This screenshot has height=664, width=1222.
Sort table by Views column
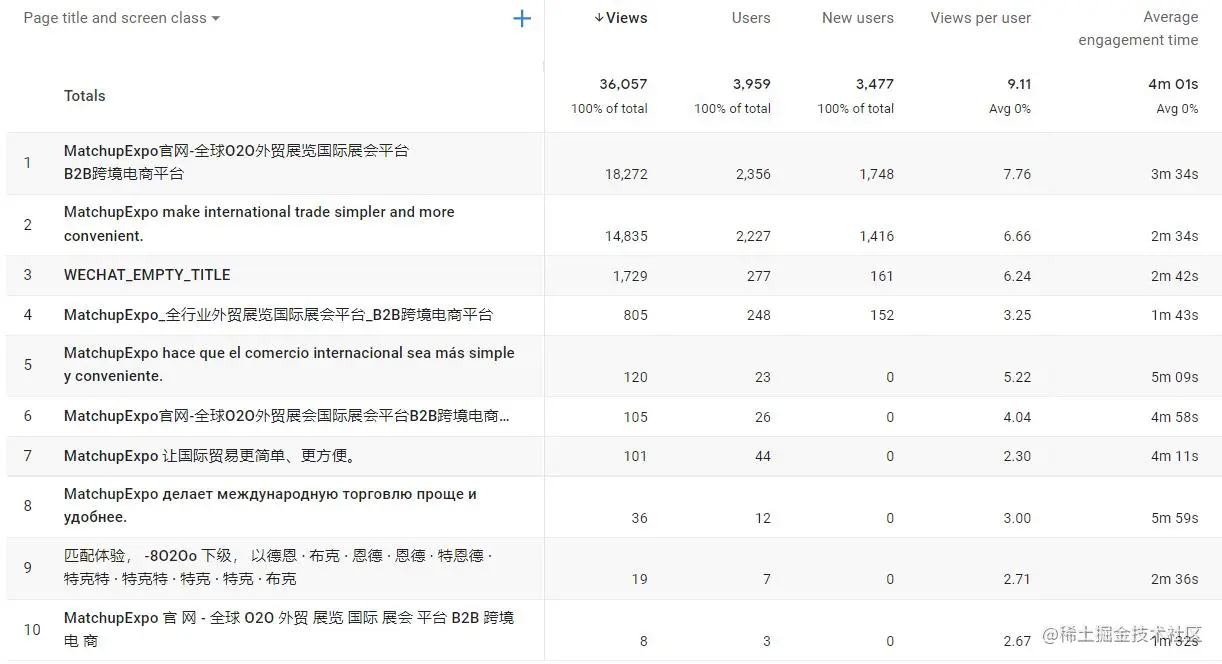(x=621, y=18)
